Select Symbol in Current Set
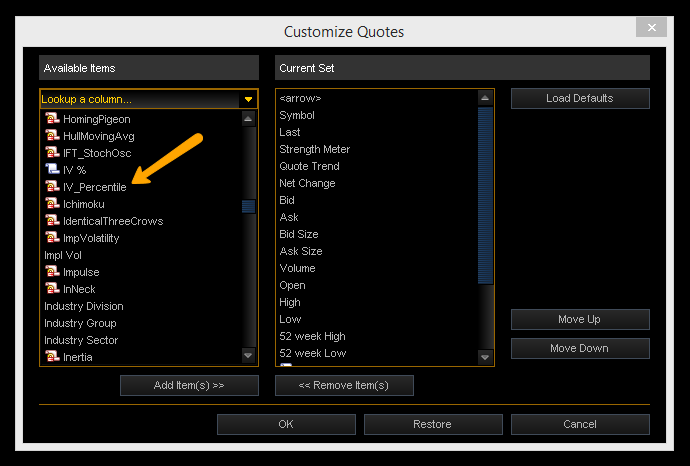Image resolution: width=690 pixels, height=466 pixels. [297, 115]
